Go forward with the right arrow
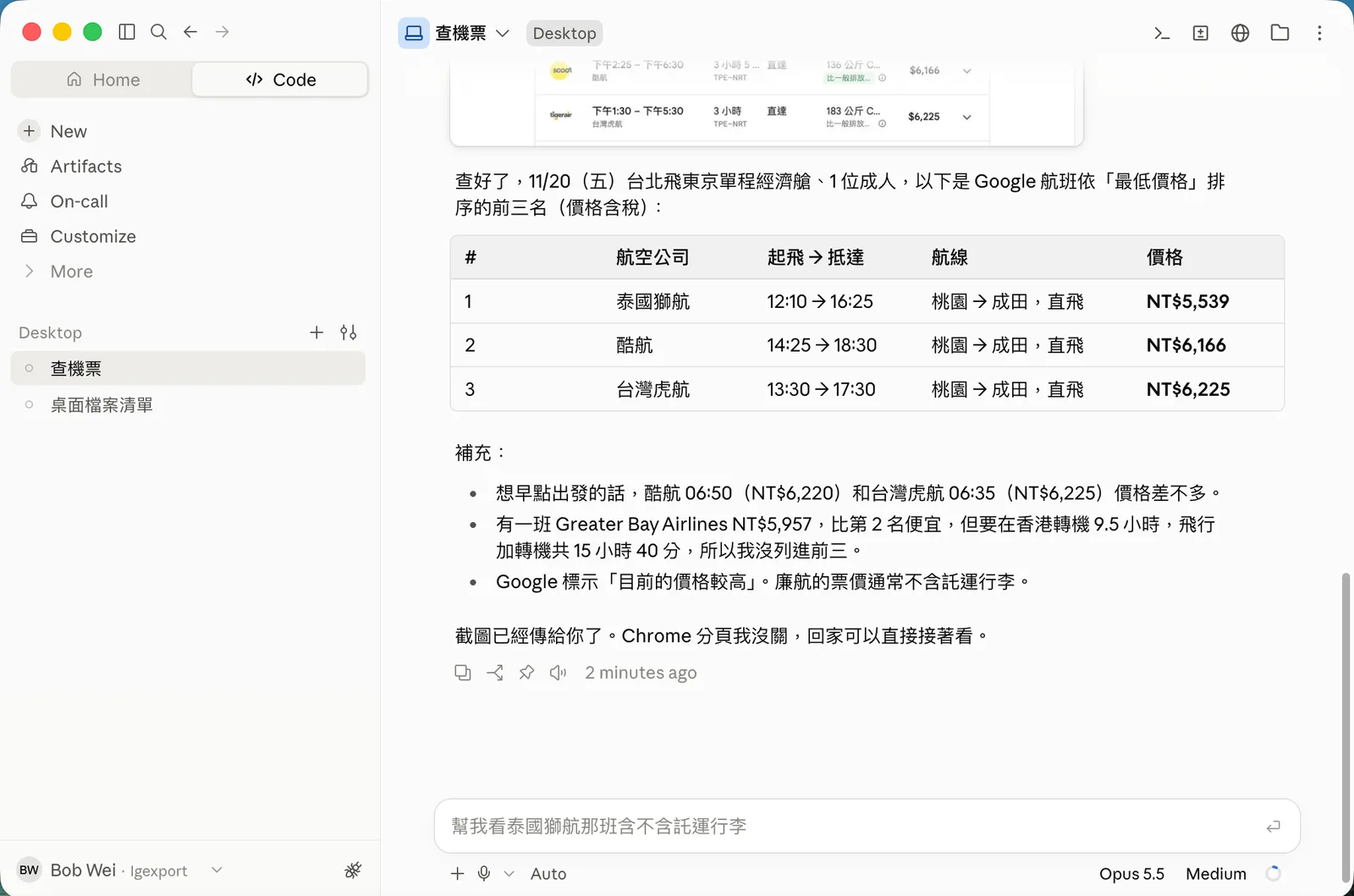This screenshot has height=896, width=1354. [223, 32]
